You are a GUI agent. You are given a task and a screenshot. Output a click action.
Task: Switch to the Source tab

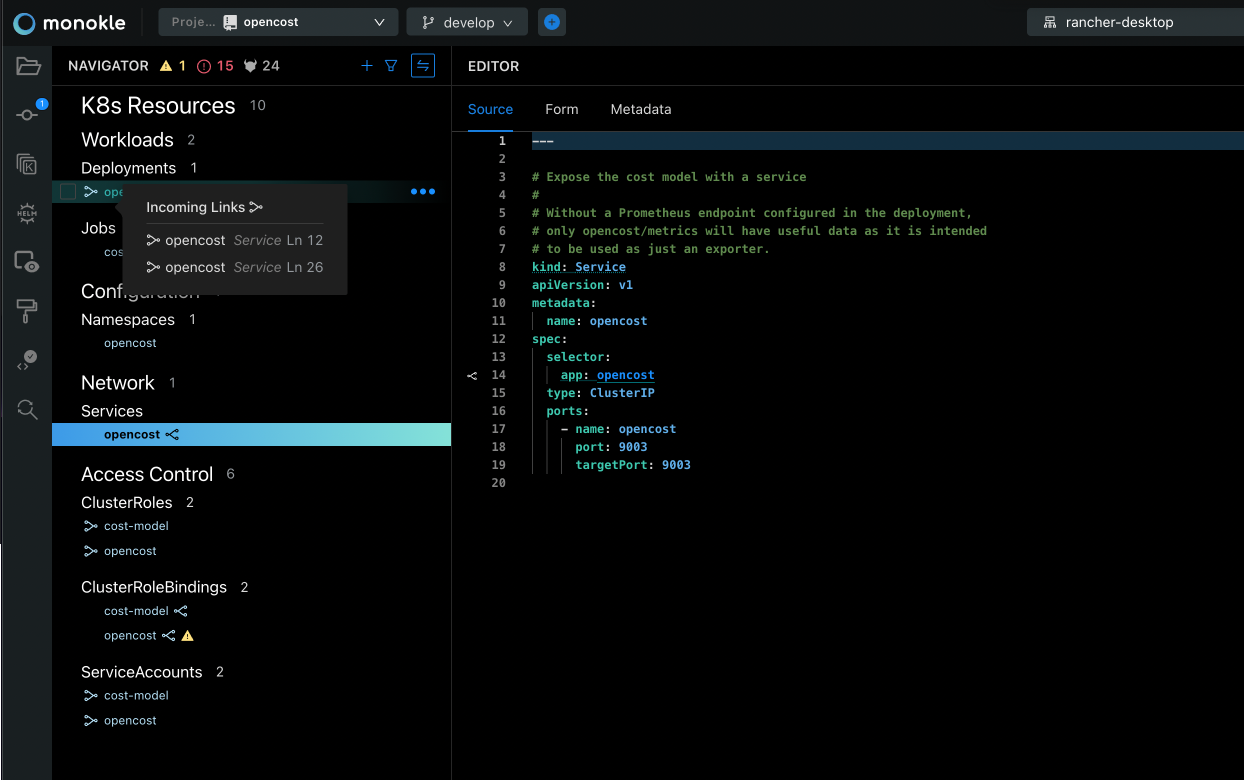(x=490, y=109)
